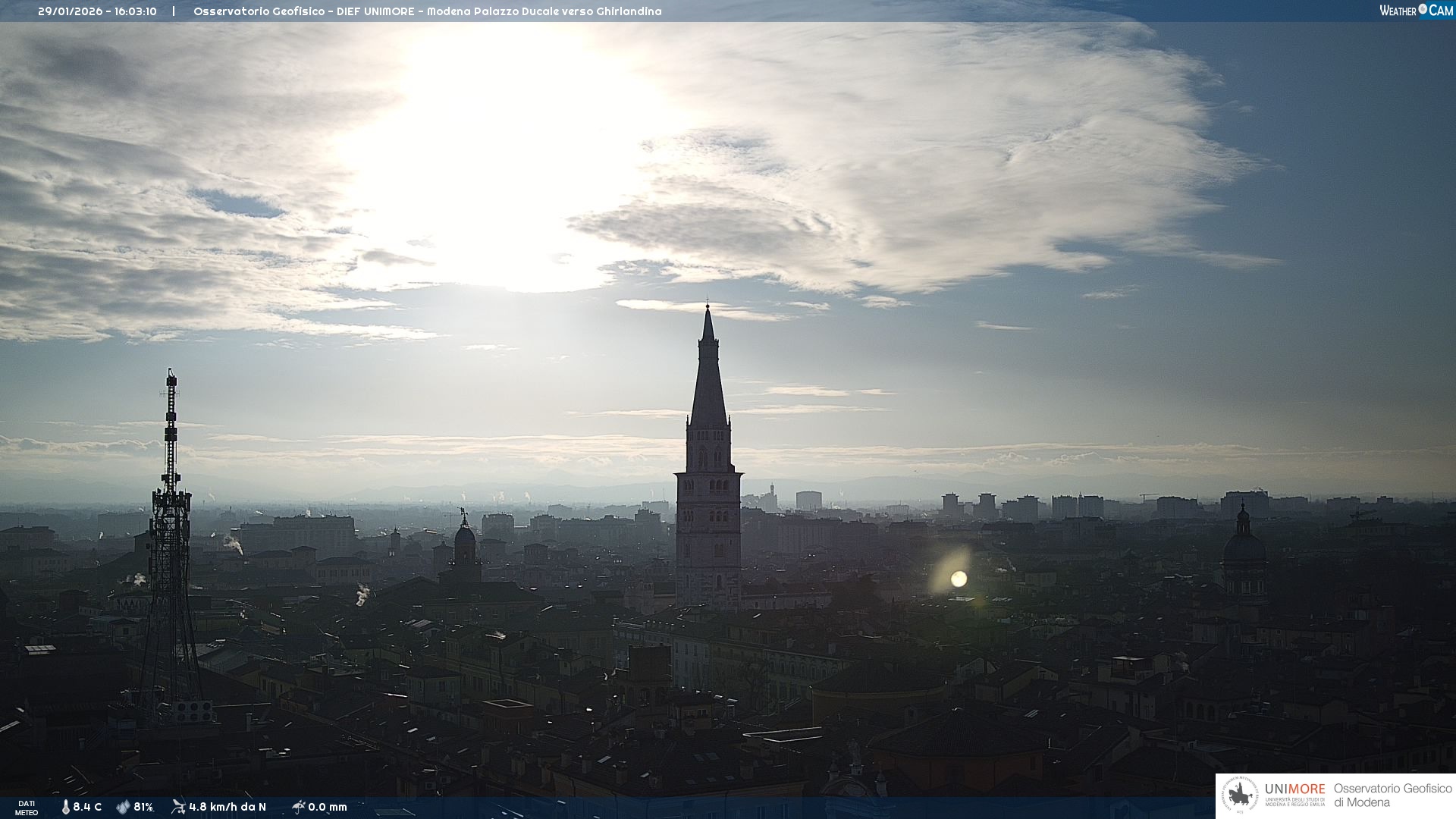Click the bright lens flare spot
This screenshot has width=1456, height=819.
tap(959, 579)
